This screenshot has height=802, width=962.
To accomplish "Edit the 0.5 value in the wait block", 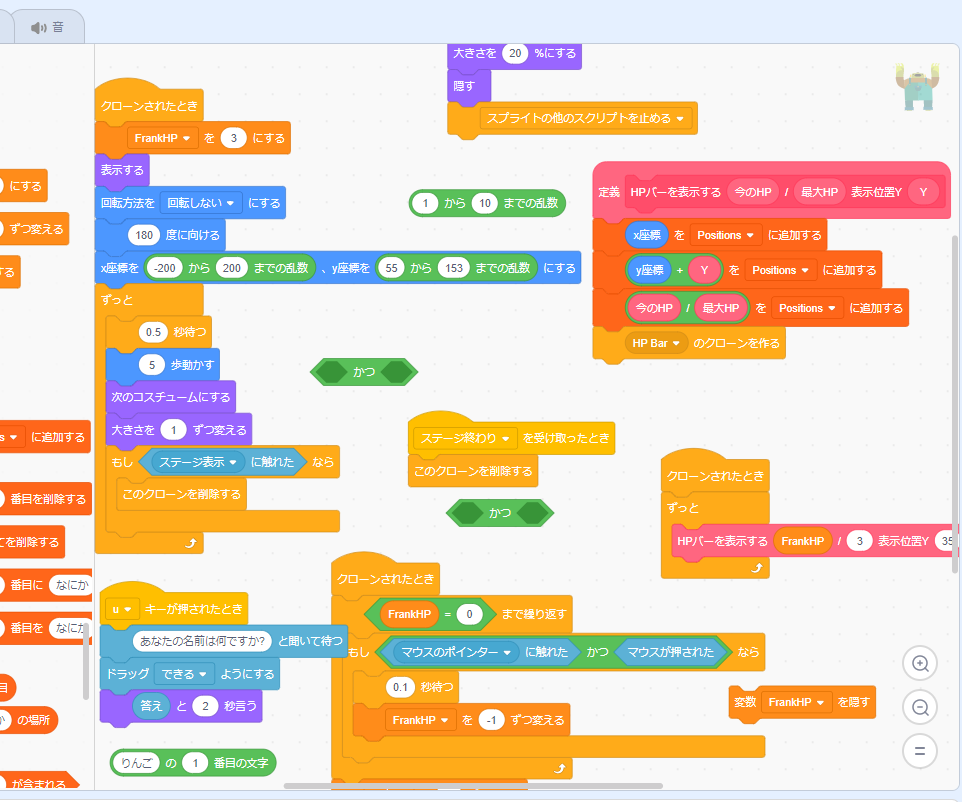I will point(151,332).
